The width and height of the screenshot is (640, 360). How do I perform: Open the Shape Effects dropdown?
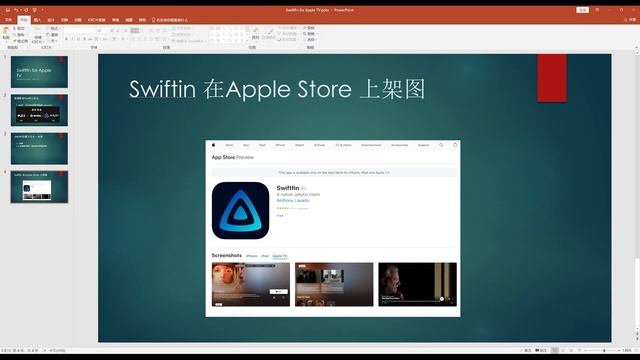287,40
